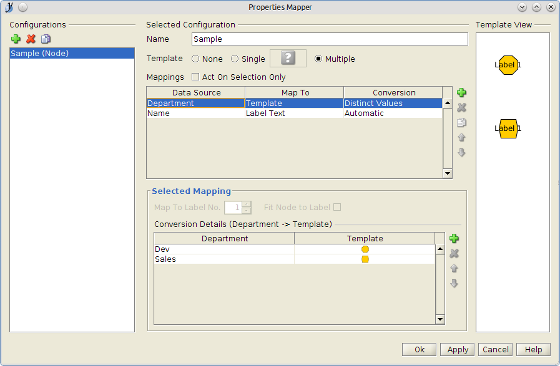This screenshot has width=560, height=366.
Task: Toggle Fit Node to Label checkbox
Action: point(337,207)
